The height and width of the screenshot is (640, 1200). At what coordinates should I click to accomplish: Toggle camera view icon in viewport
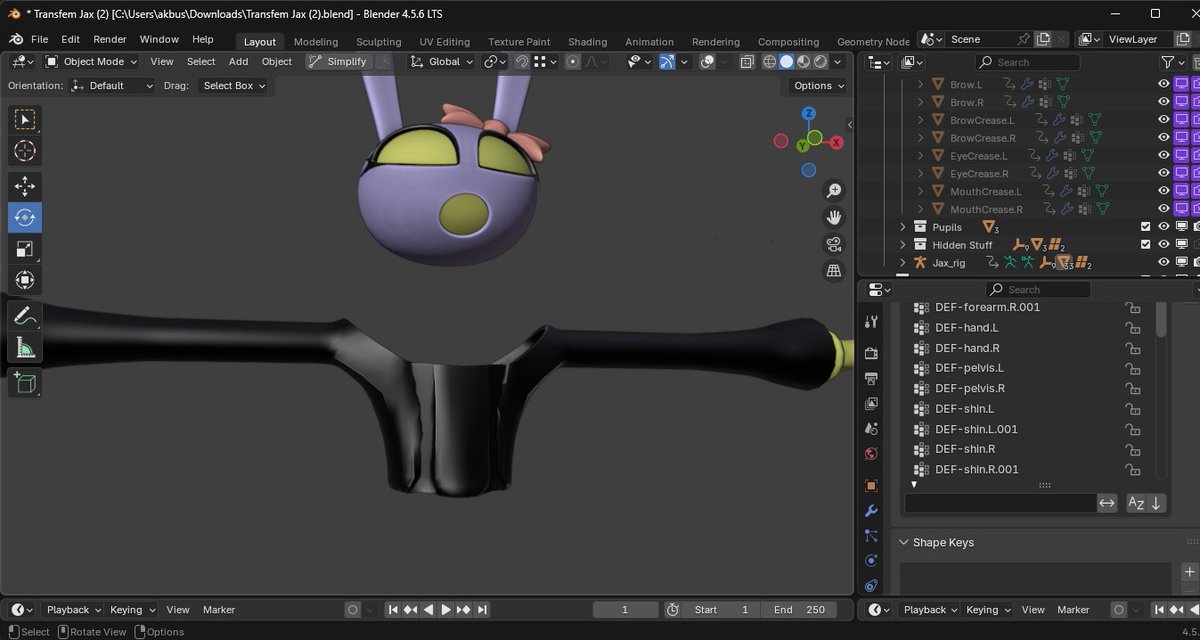(834, 244)
